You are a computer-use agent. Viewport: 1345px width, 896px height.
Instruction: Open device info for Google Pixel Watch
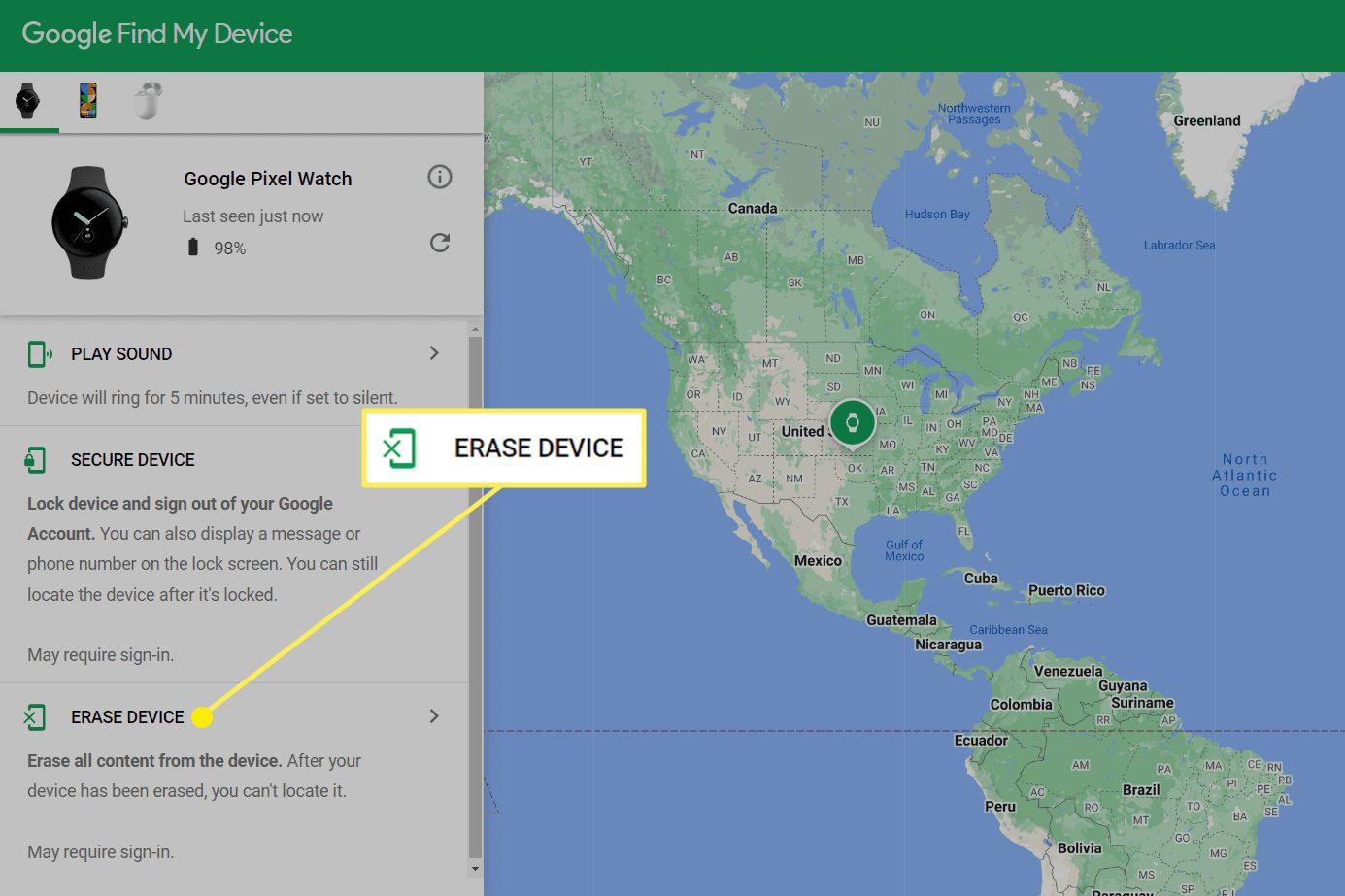coord(440,177)
